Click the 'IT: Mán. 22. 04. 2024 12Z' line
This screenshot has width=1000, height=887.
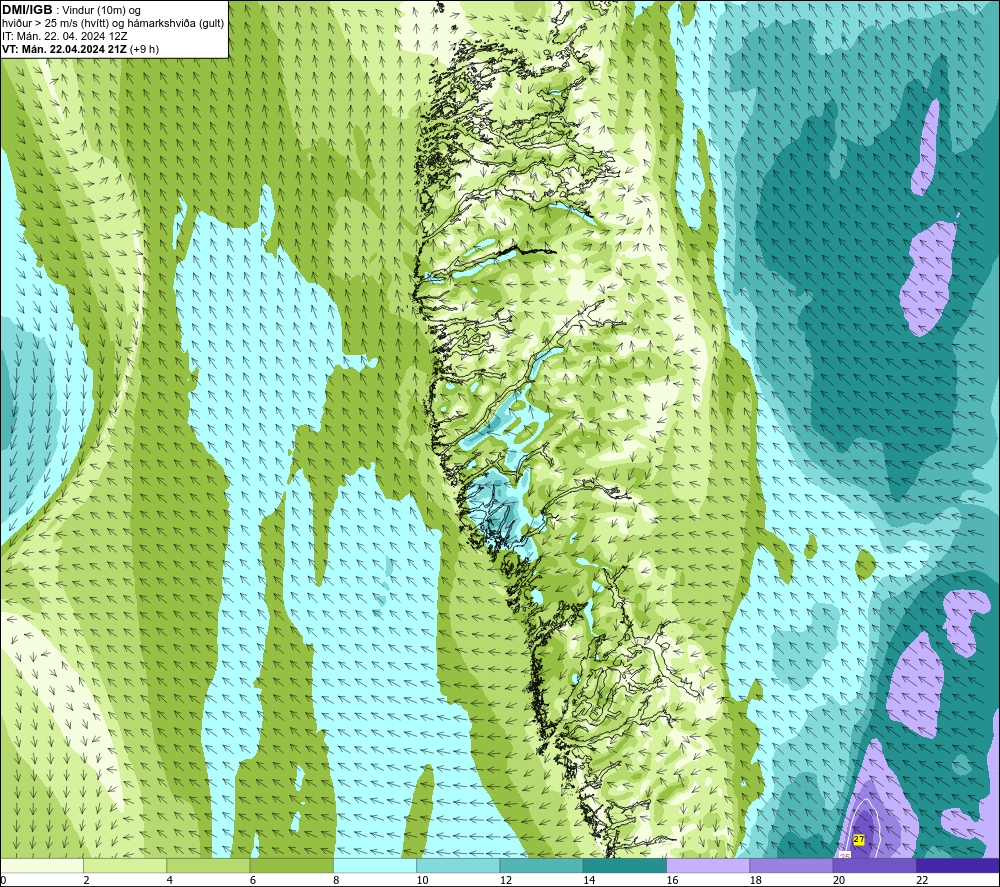click(65, 36)
